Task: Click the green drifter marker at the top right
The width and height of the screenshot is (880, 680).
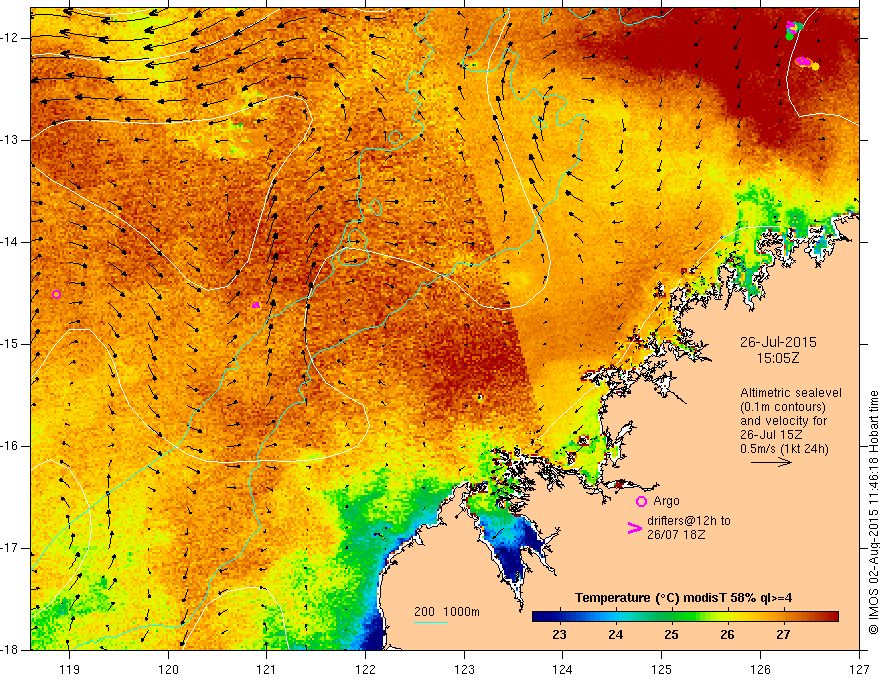Action: [790, 36]
